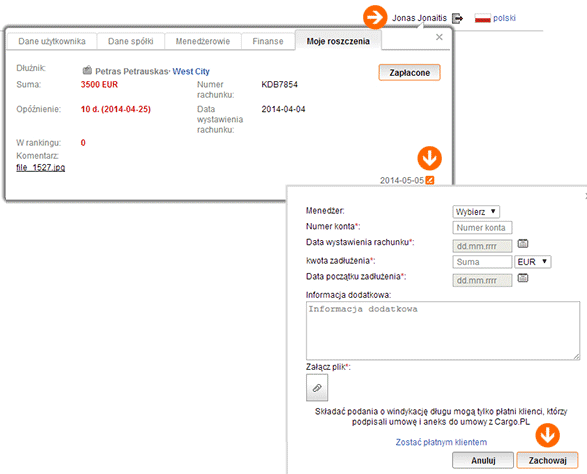Image resolution: width=587 pixels, height=474 pixels.
Task: Switch to Dane użytkownika tab
Action: [x=52, y=41]
